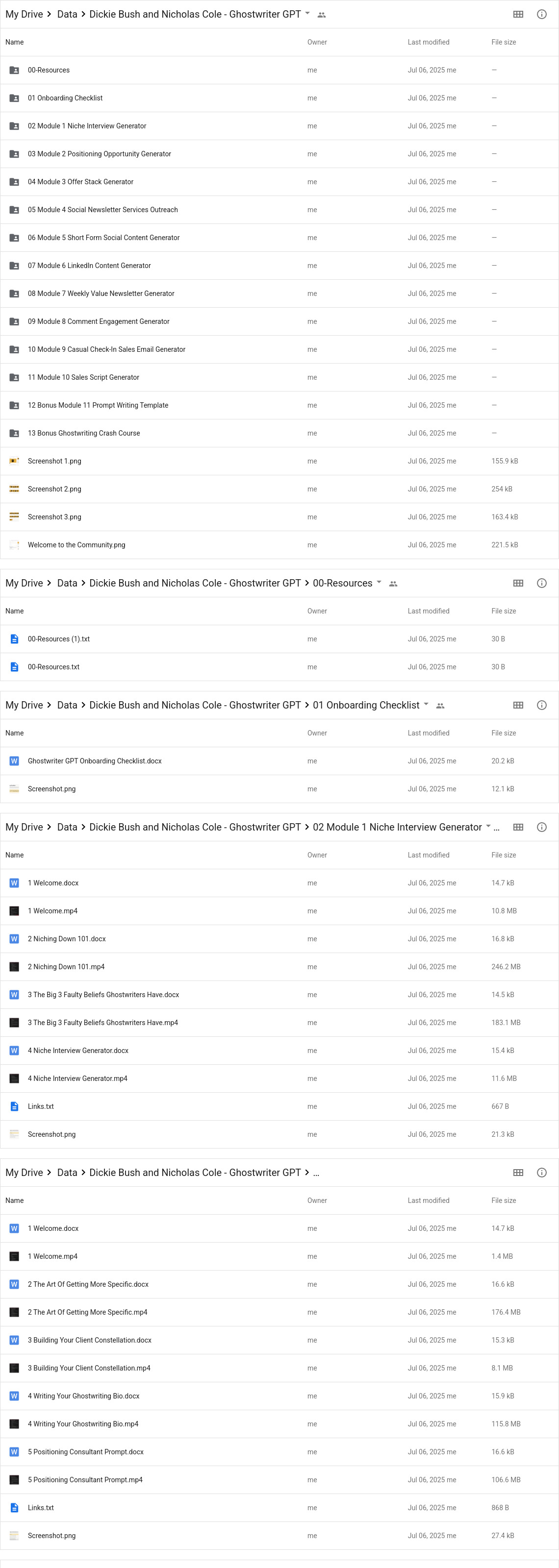Open info icon in bottom truncated-breadcrumb section

541,1173
